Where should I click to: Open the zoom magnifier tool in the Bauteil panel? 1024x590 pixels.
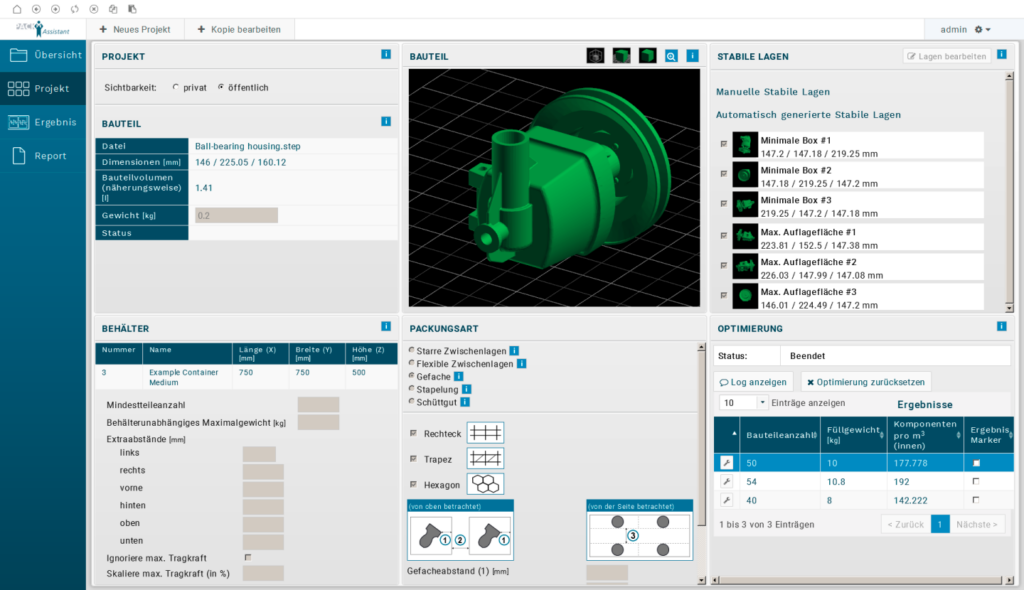click(670, 57)
